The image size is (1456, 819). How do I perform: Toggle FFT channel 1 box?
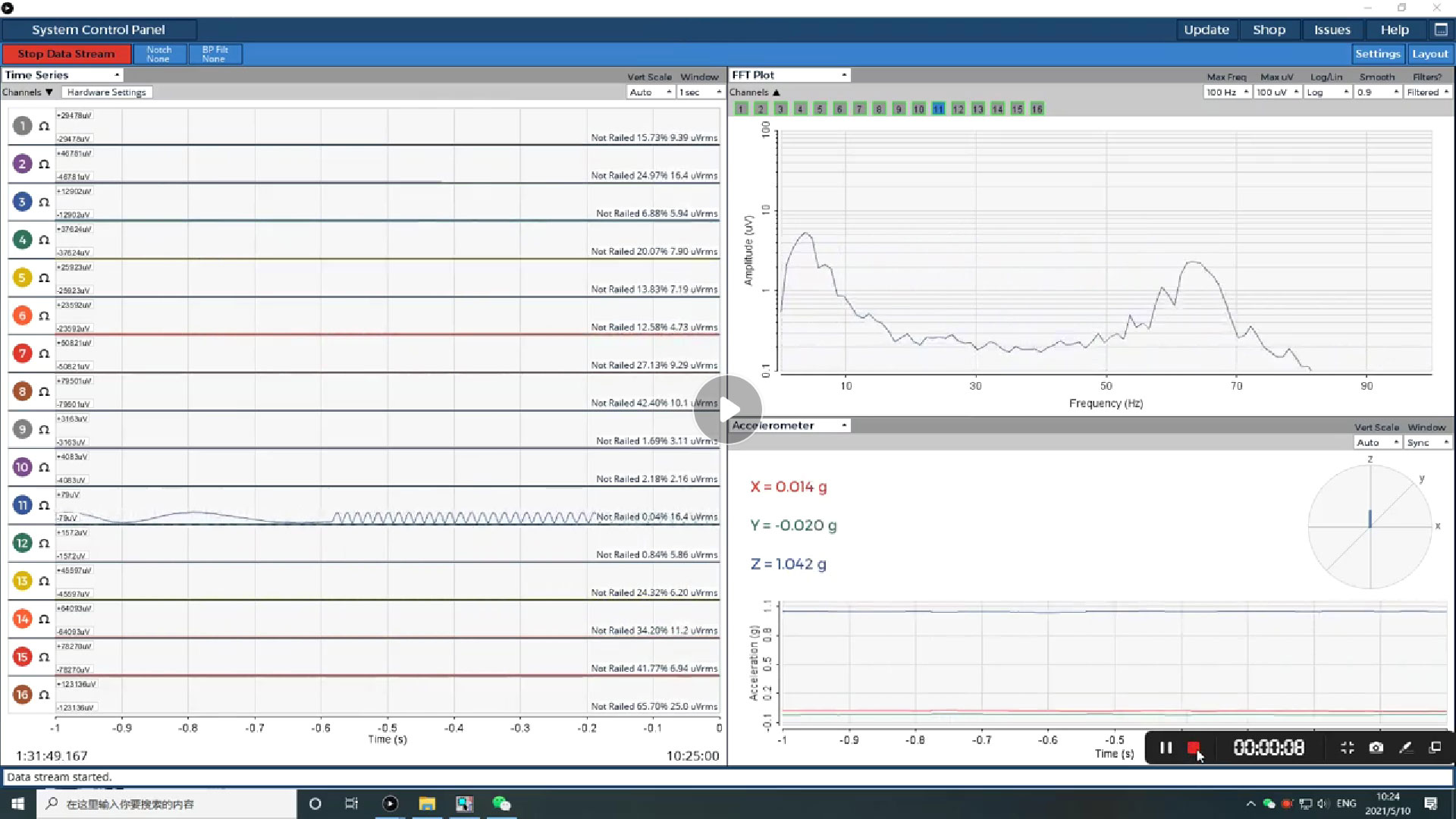[x=741, y=109]
